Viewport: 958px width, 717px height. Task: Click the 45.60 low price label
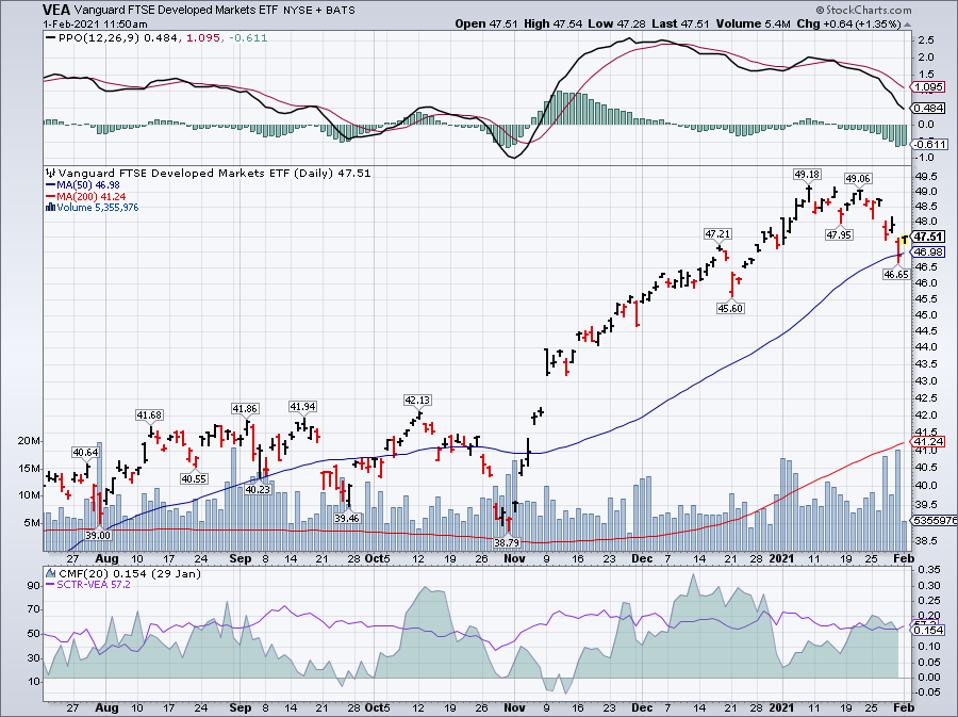(x=730, y=308)
